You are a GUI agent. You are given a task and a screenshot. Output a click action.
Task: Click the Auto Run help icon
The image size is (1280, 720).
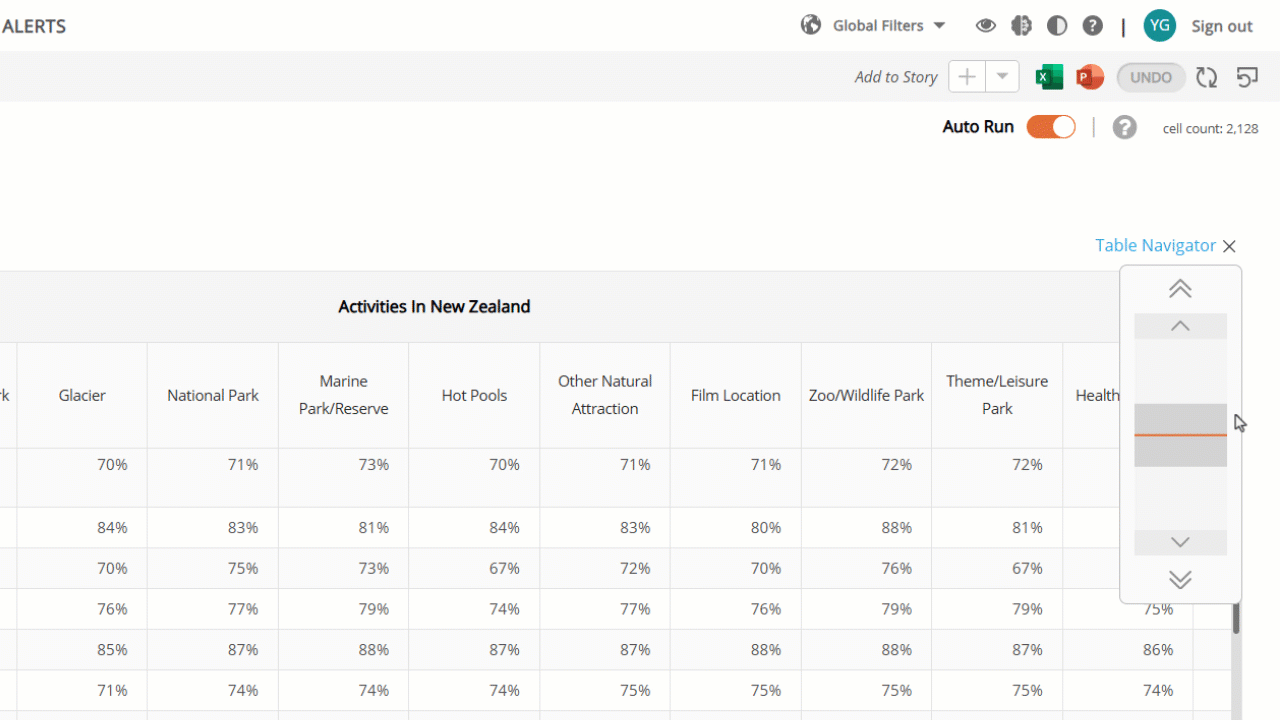coord(1125,127)
